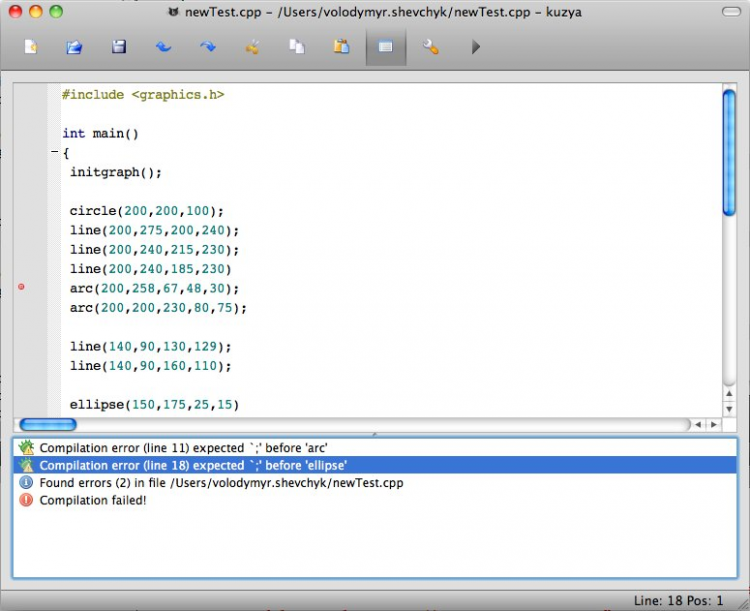Screen dimensions: 750x611
Task: Click the vertical scrollbar thumb in editor
Action: 729,150
